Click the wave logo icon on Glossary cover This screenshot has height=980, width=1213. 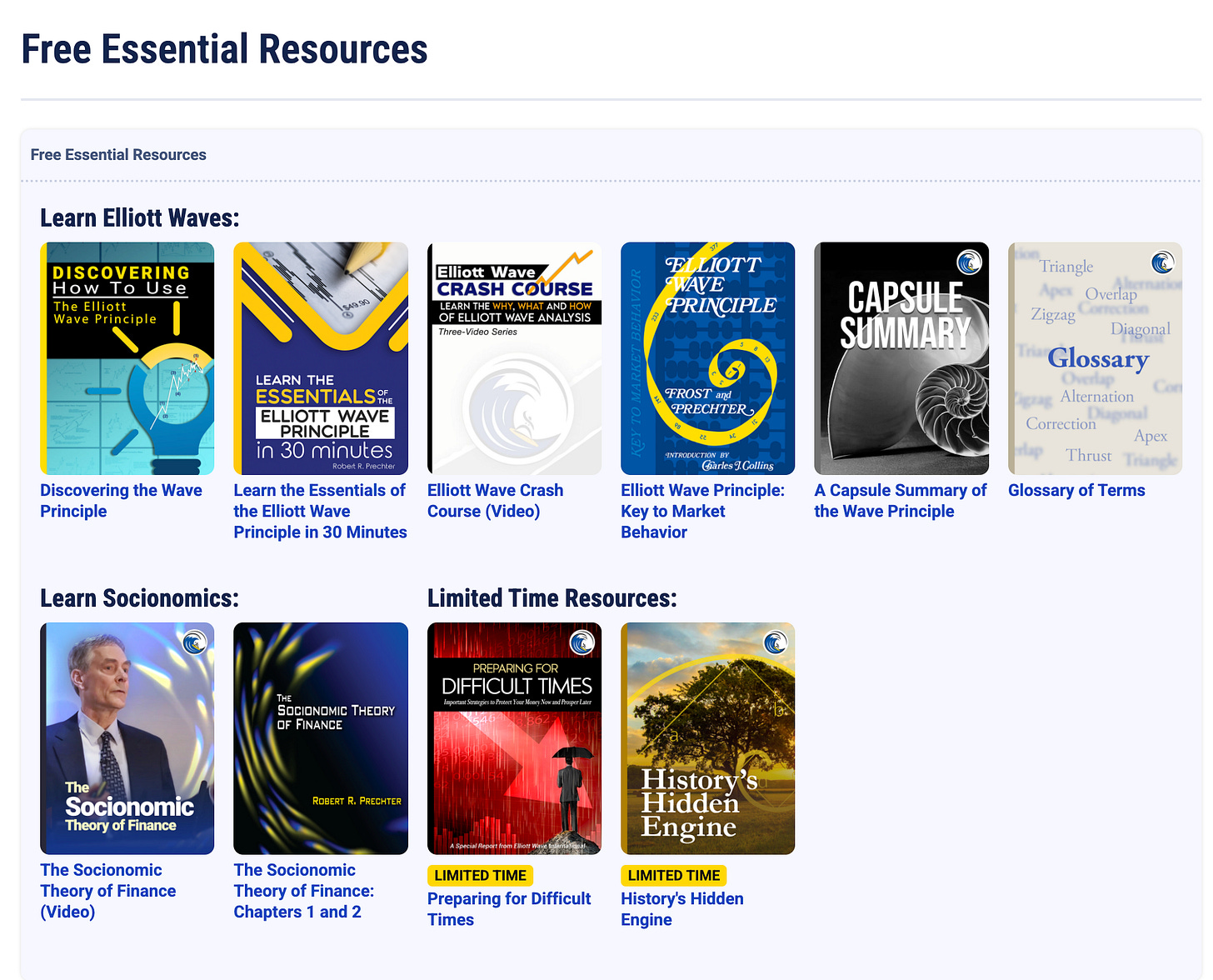coord(1162,262)
